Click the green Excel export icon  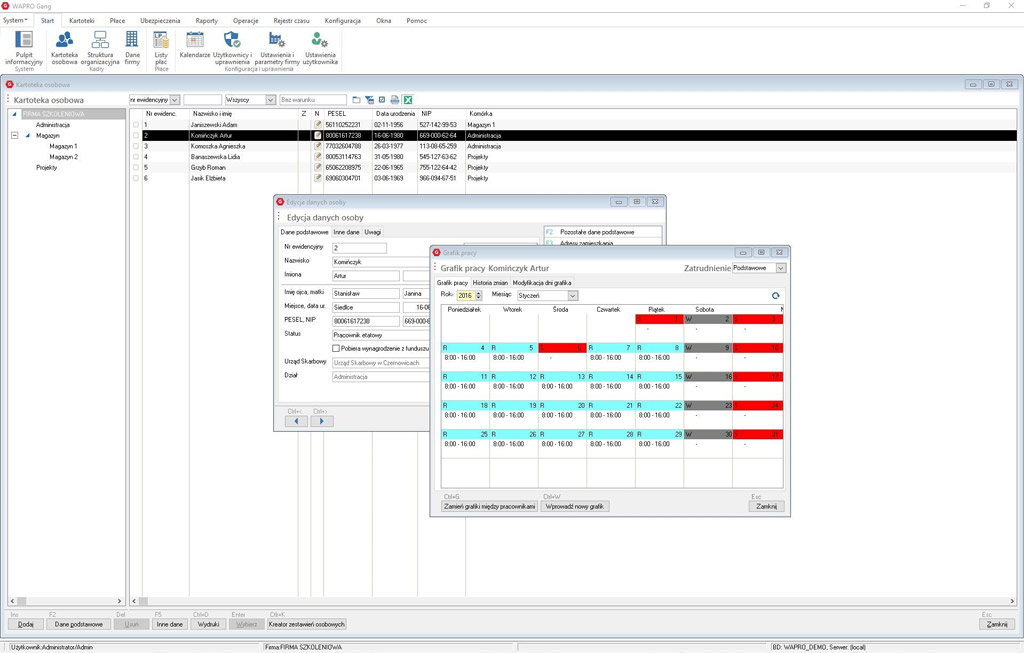click(x=408, y=100)
